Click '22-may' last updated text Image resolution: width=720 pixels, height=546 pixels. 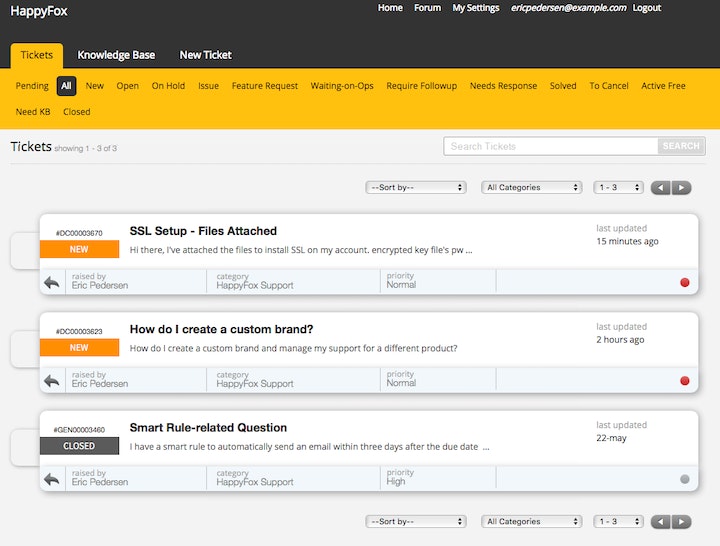coord(611,438)
